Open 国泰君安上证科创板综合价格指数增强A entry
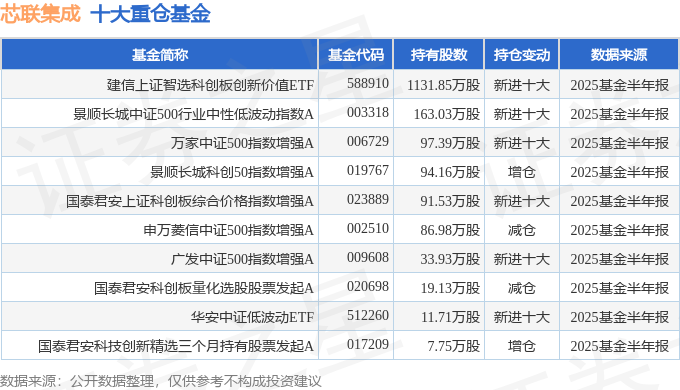Image resolution: width=680 pixels, height=390 pixels. pyautogui.click(x=190, y=201)
